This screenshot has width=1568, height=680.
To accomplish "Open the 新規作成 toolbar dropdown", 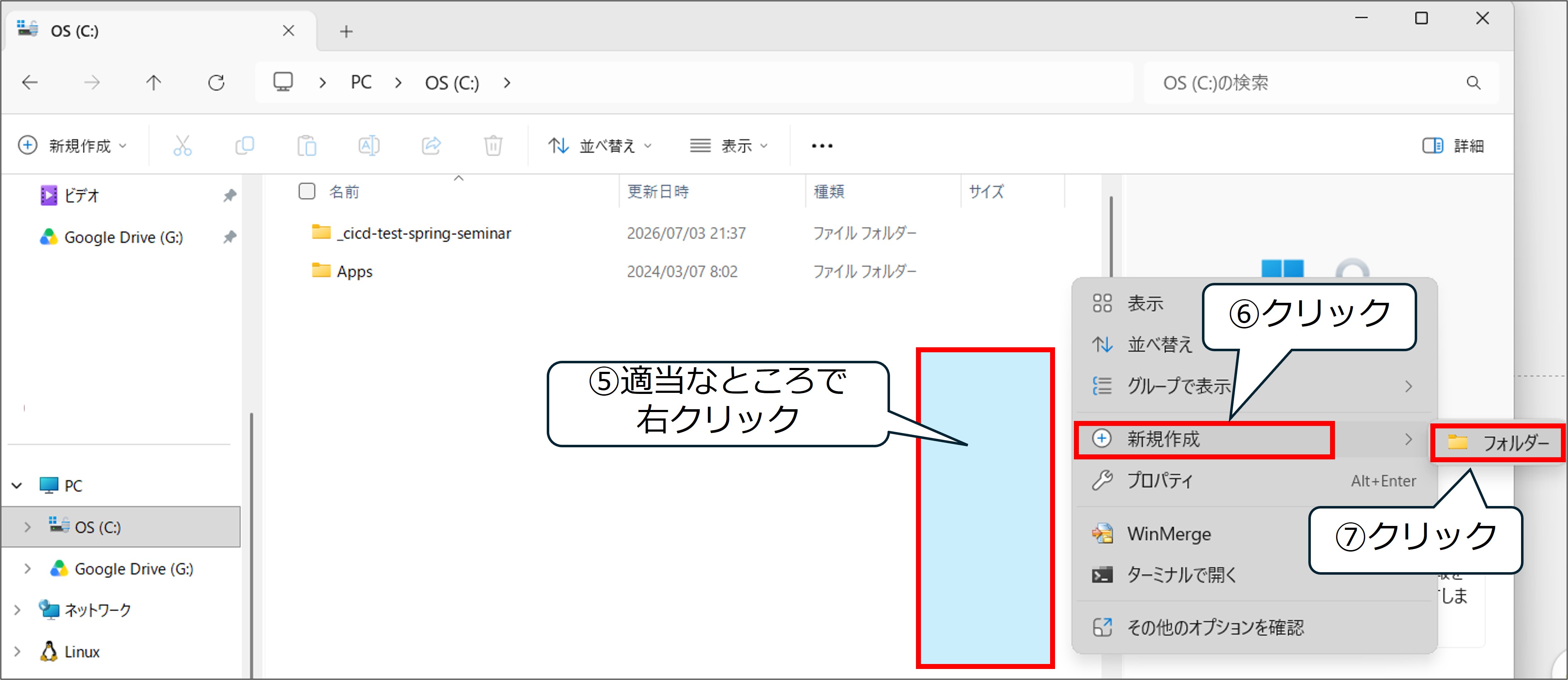I will pos(73,146).
